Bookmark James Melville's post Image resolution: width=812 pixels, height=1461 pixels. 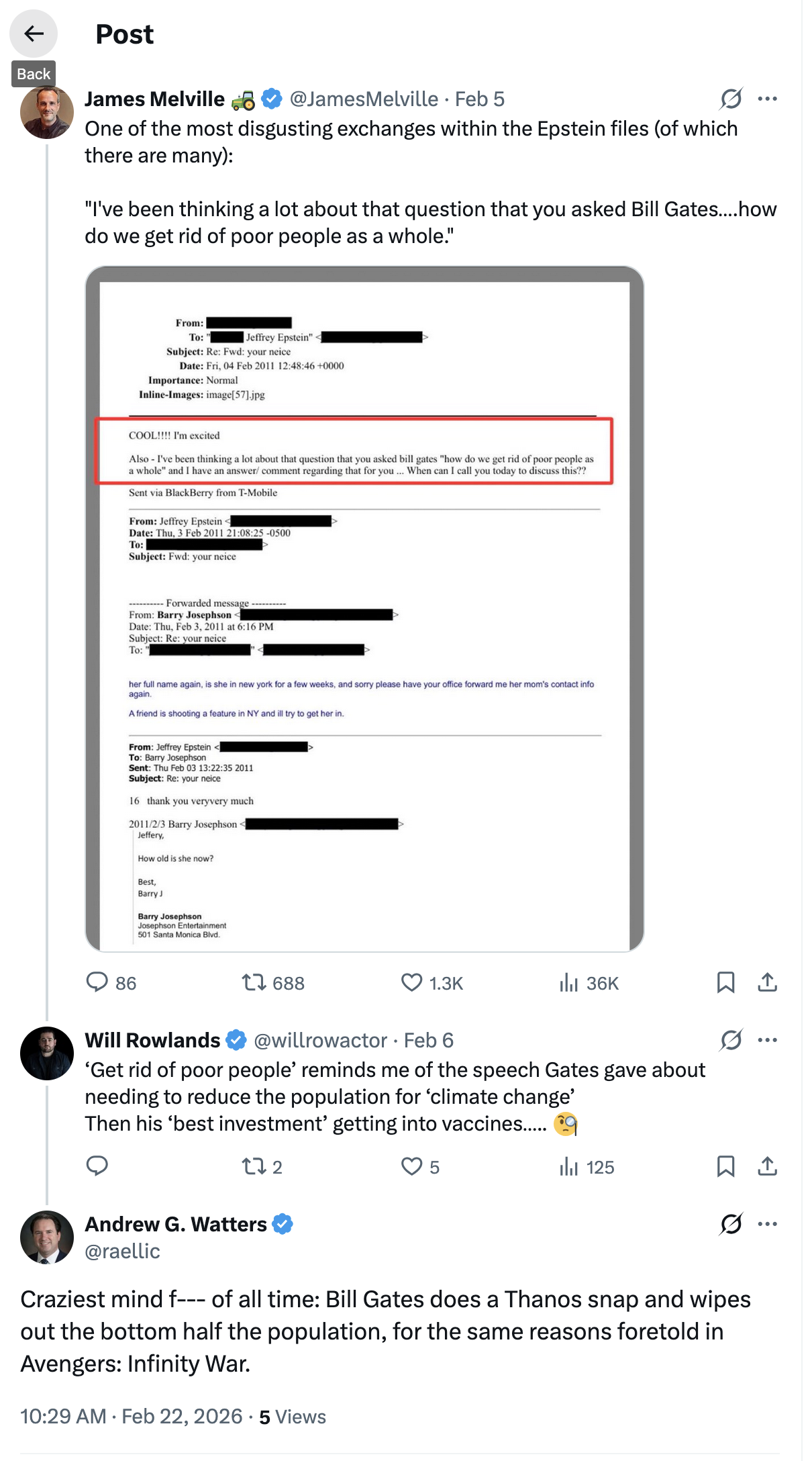click(x=725, y=983)
